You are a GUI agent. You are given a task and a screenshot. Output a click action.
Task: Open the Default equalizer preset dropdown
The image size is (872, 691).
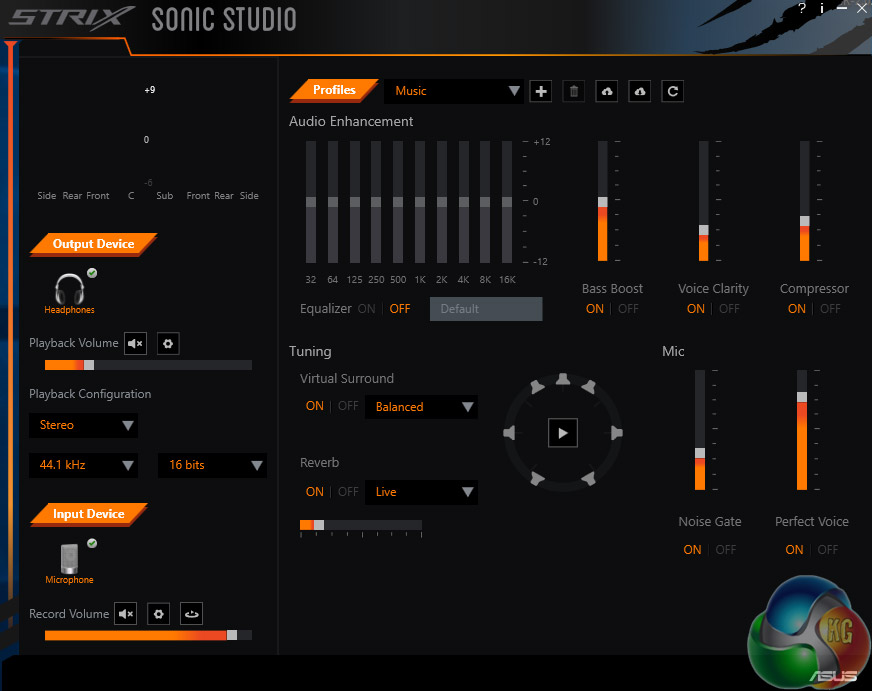(x=486, y=309)
